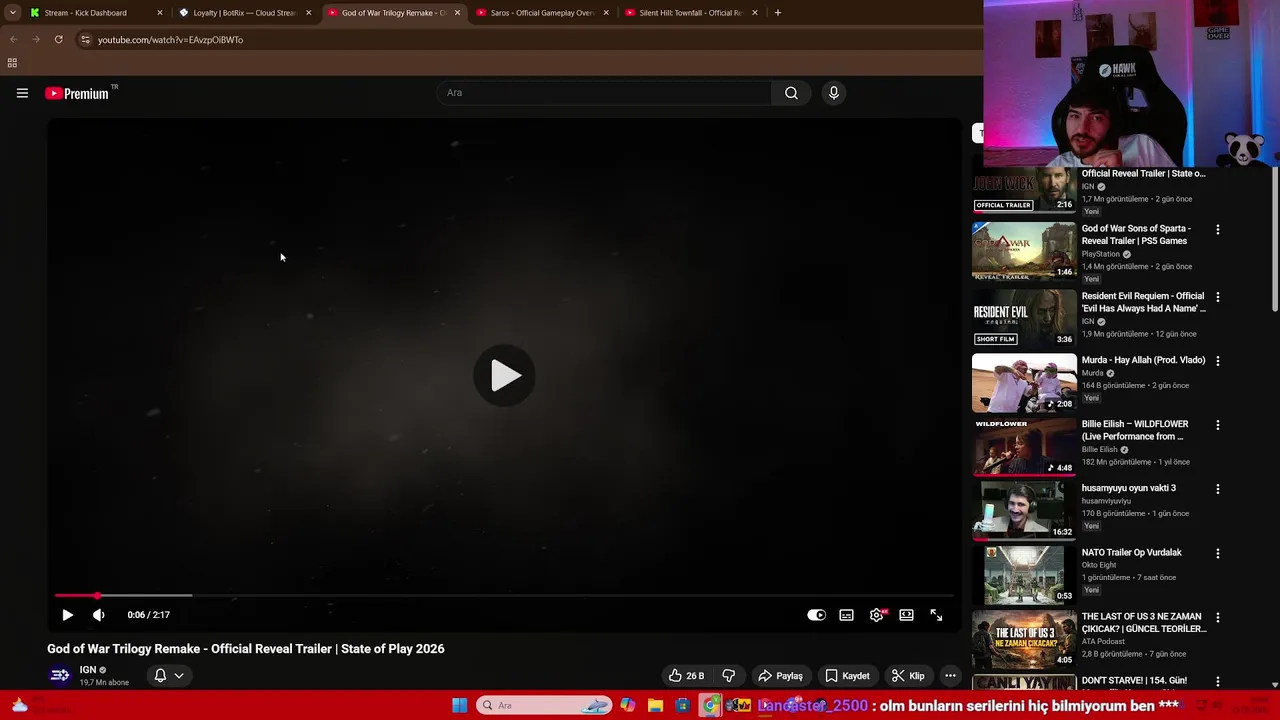
Task: Save video with Kaydet button
Action: coord(847,676)
